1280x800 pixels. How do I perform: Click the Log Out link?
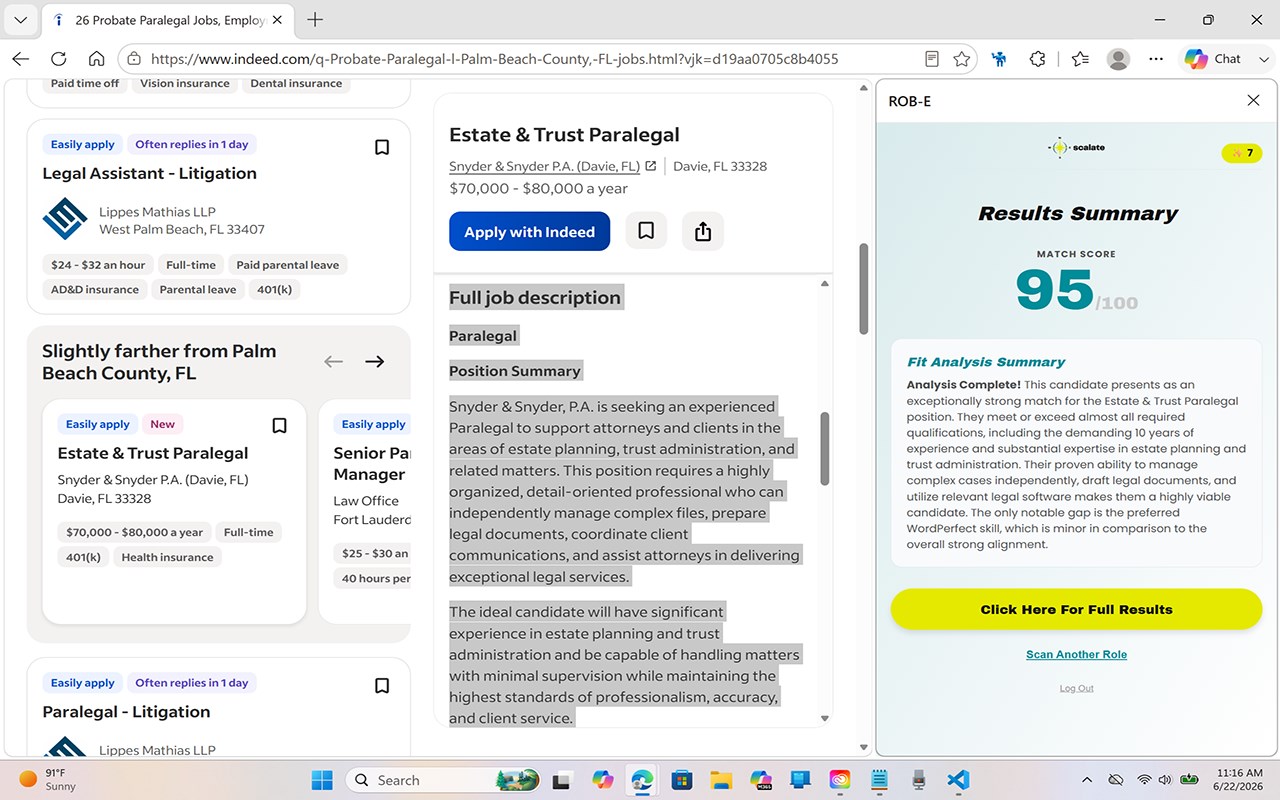(x=1077, y=688)
